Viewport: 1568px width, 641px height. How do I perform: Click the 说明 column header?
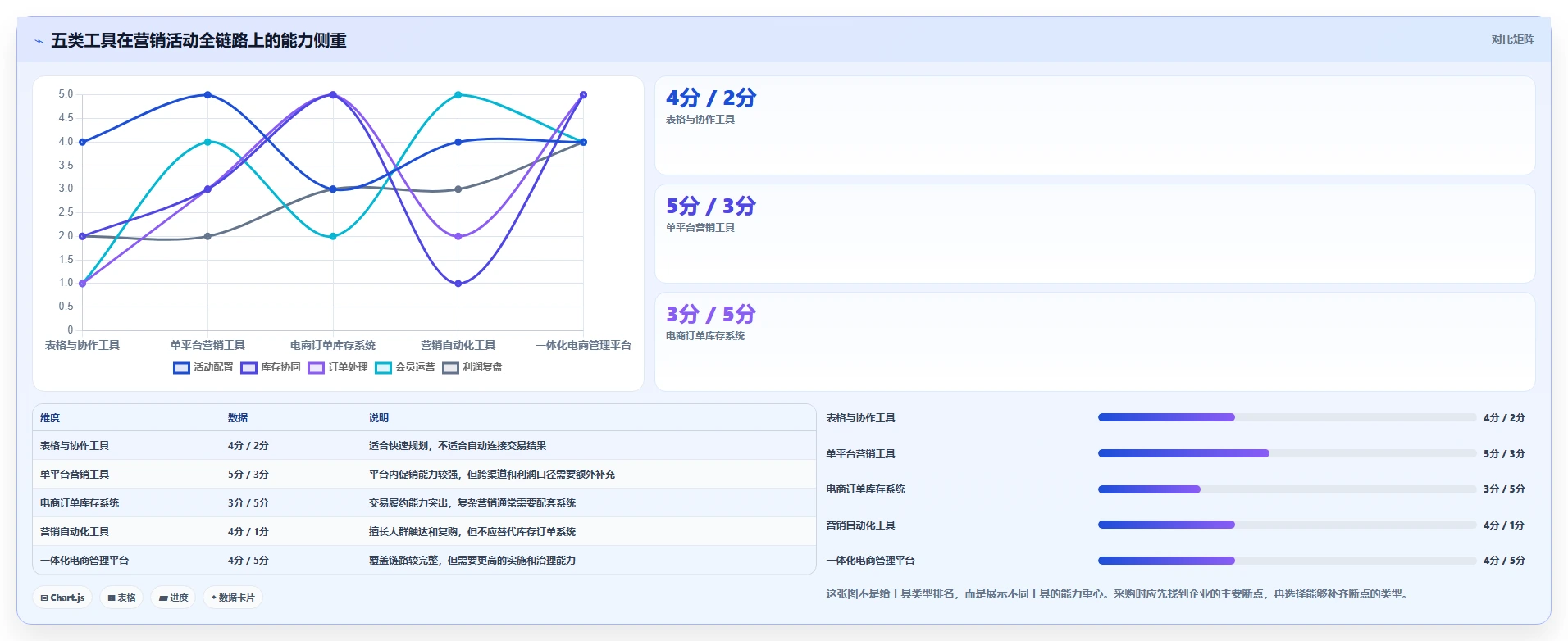[x=379, y=417]
